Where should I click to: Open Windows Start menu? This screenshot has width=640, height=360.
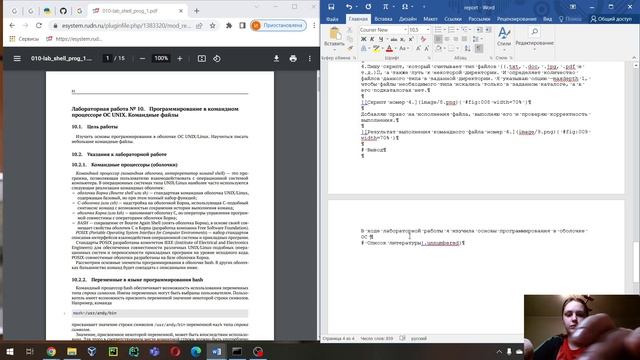(x=10, y=351)
